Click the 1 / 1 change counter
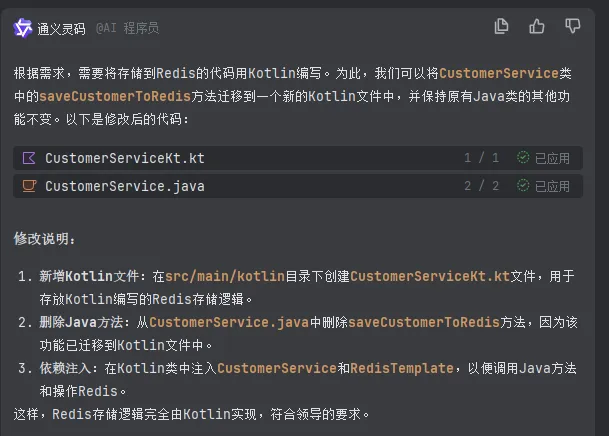Screen dimensions: 609x436 tap(481, 158)
